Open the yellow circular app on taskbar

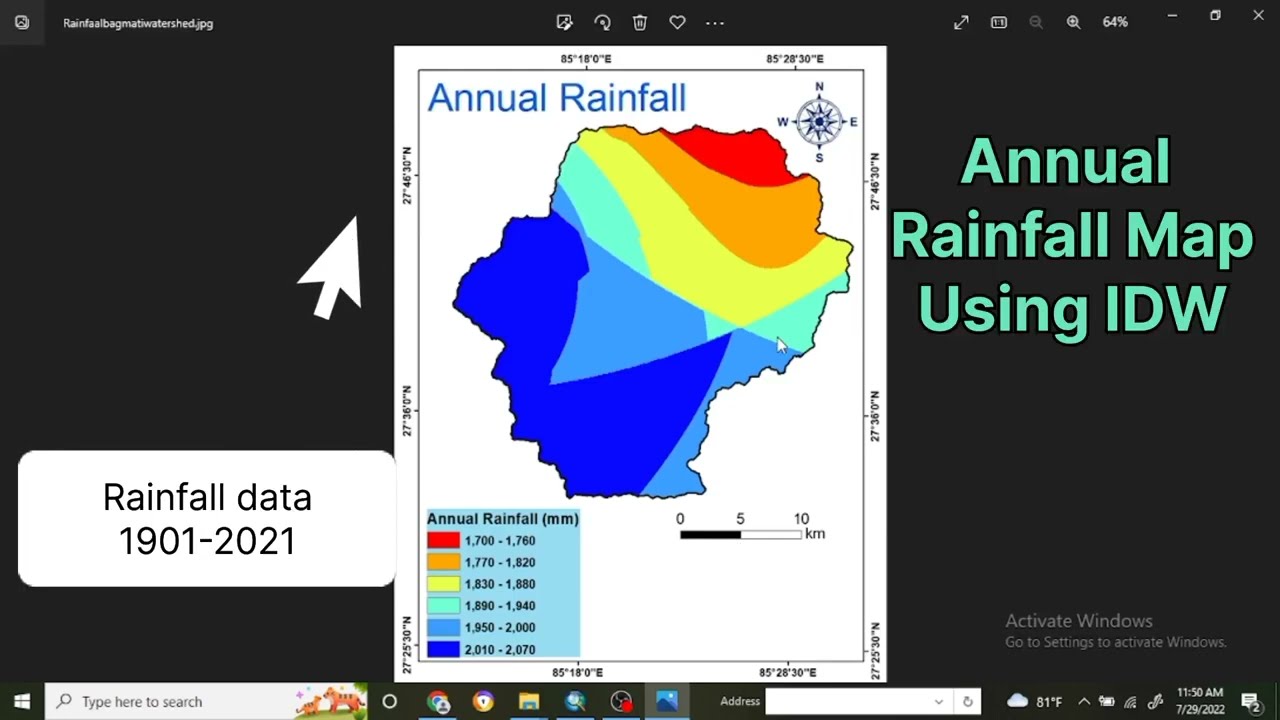pos(484,701)
